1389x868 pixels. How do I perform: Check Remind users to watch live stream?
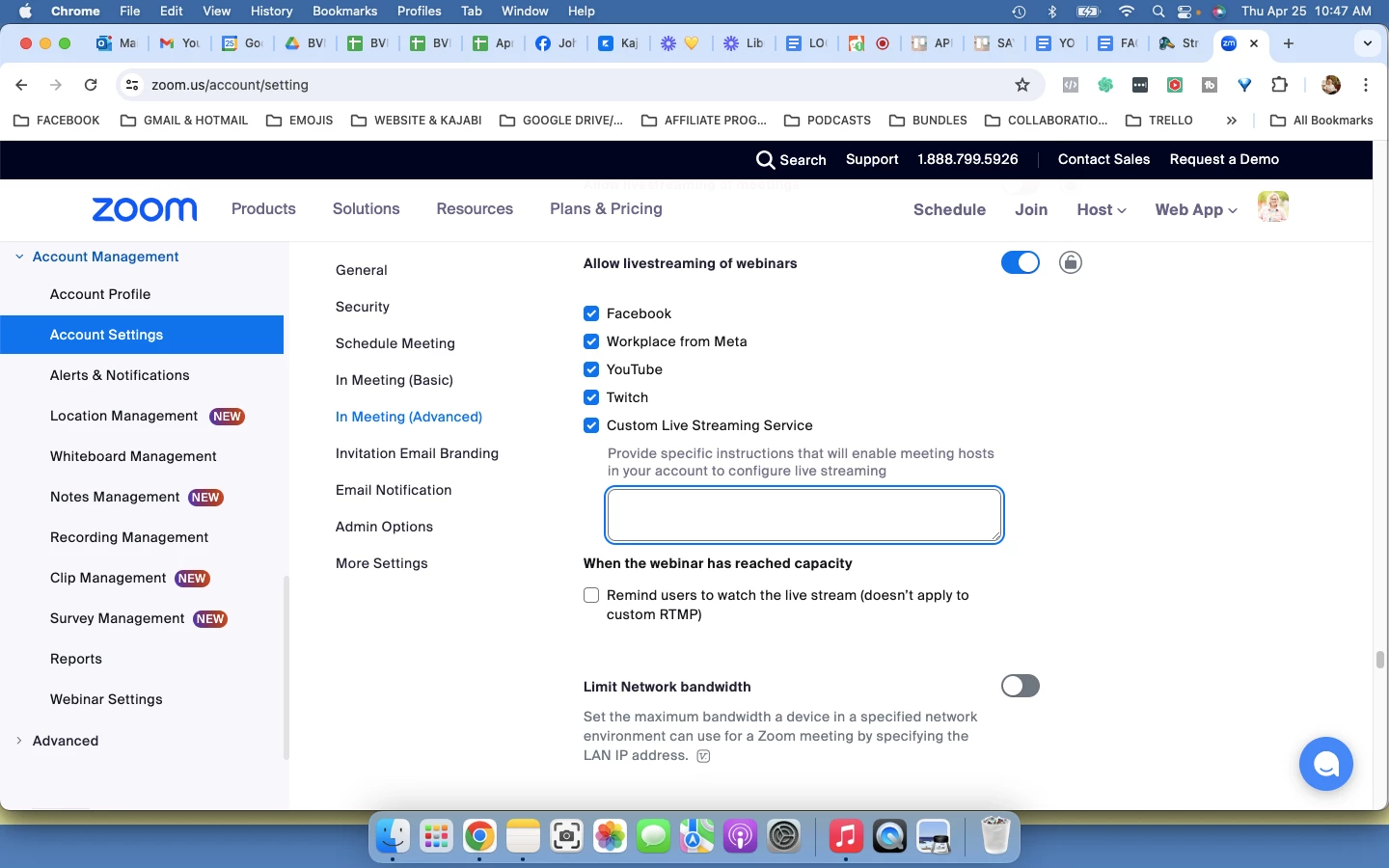point(591,595)
